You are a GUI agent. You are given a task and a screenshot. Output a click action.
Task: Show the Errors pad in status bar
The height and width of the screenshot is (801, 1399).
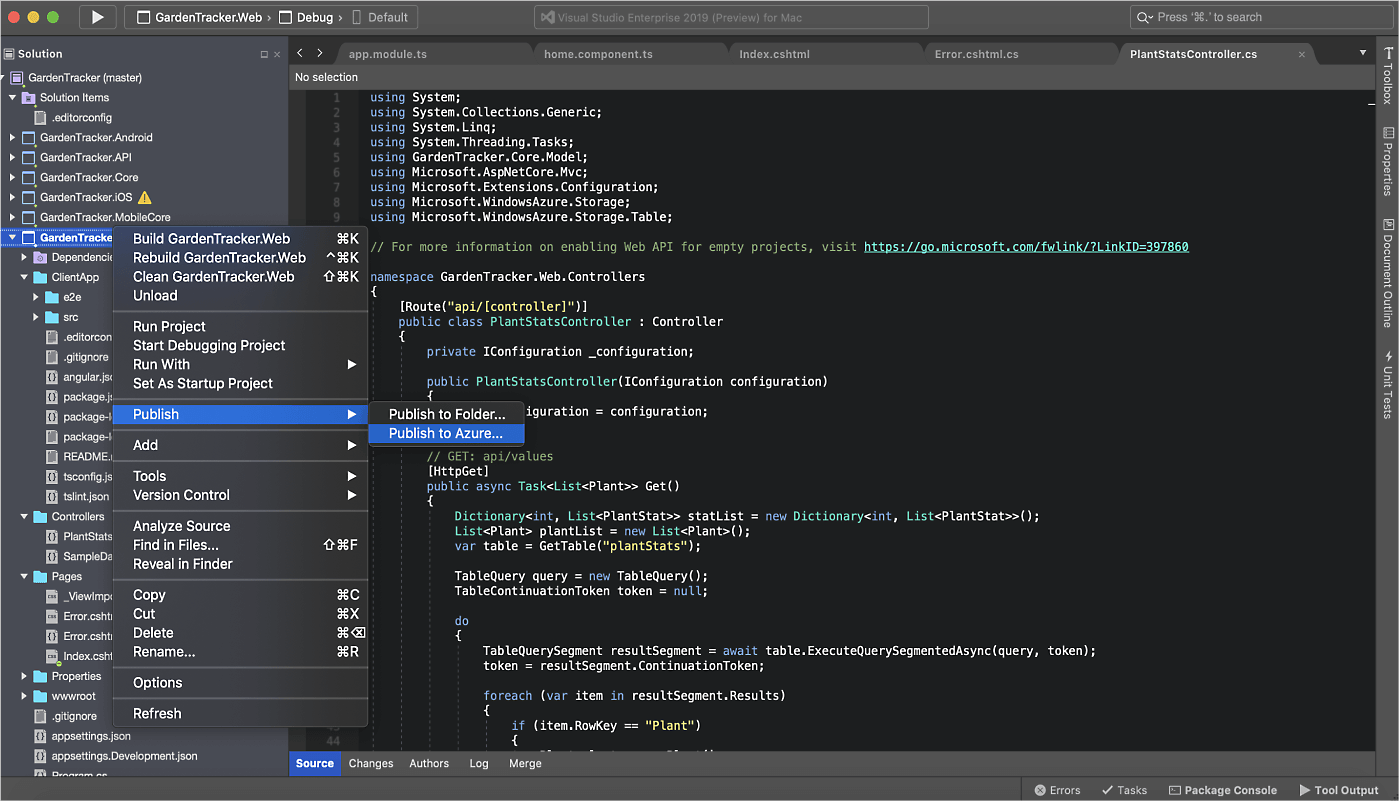pyautogui.click(x=1057, y=790)
